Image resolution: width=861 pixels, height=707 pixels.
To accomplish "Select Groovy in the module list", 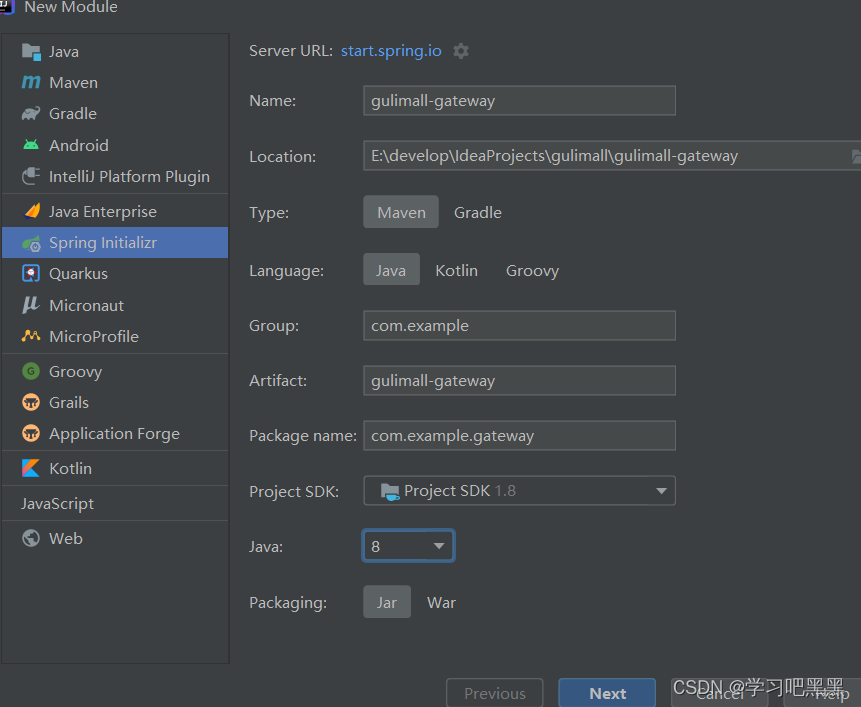I will pyautogui.click(x=115, y=371).
